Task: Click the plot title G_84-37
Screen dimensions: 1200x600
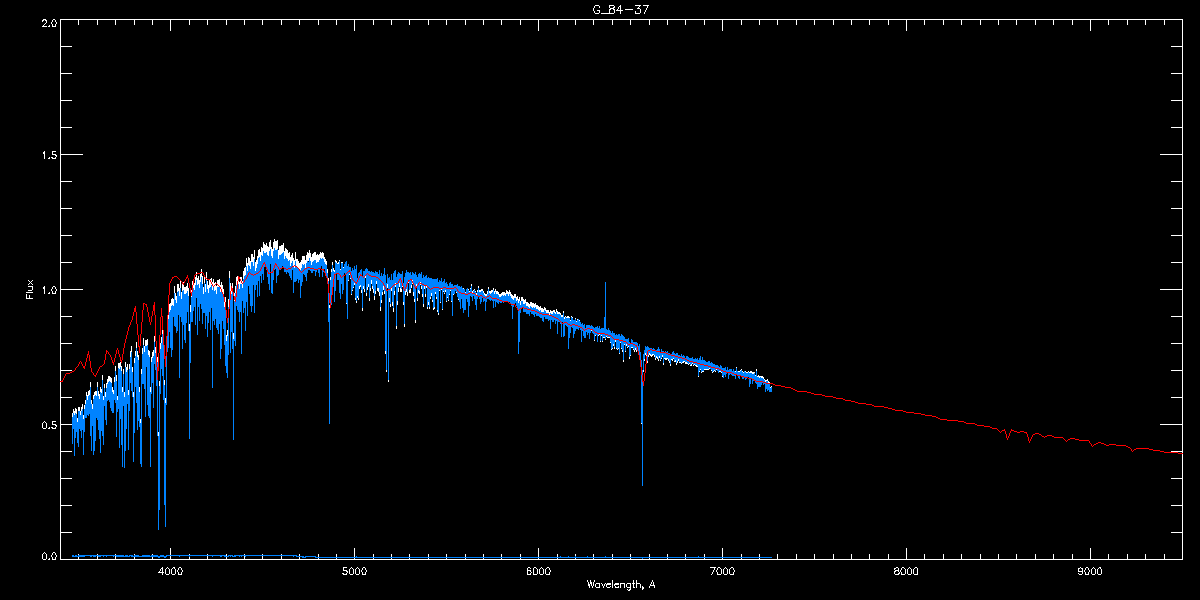Action: [621, 9]
